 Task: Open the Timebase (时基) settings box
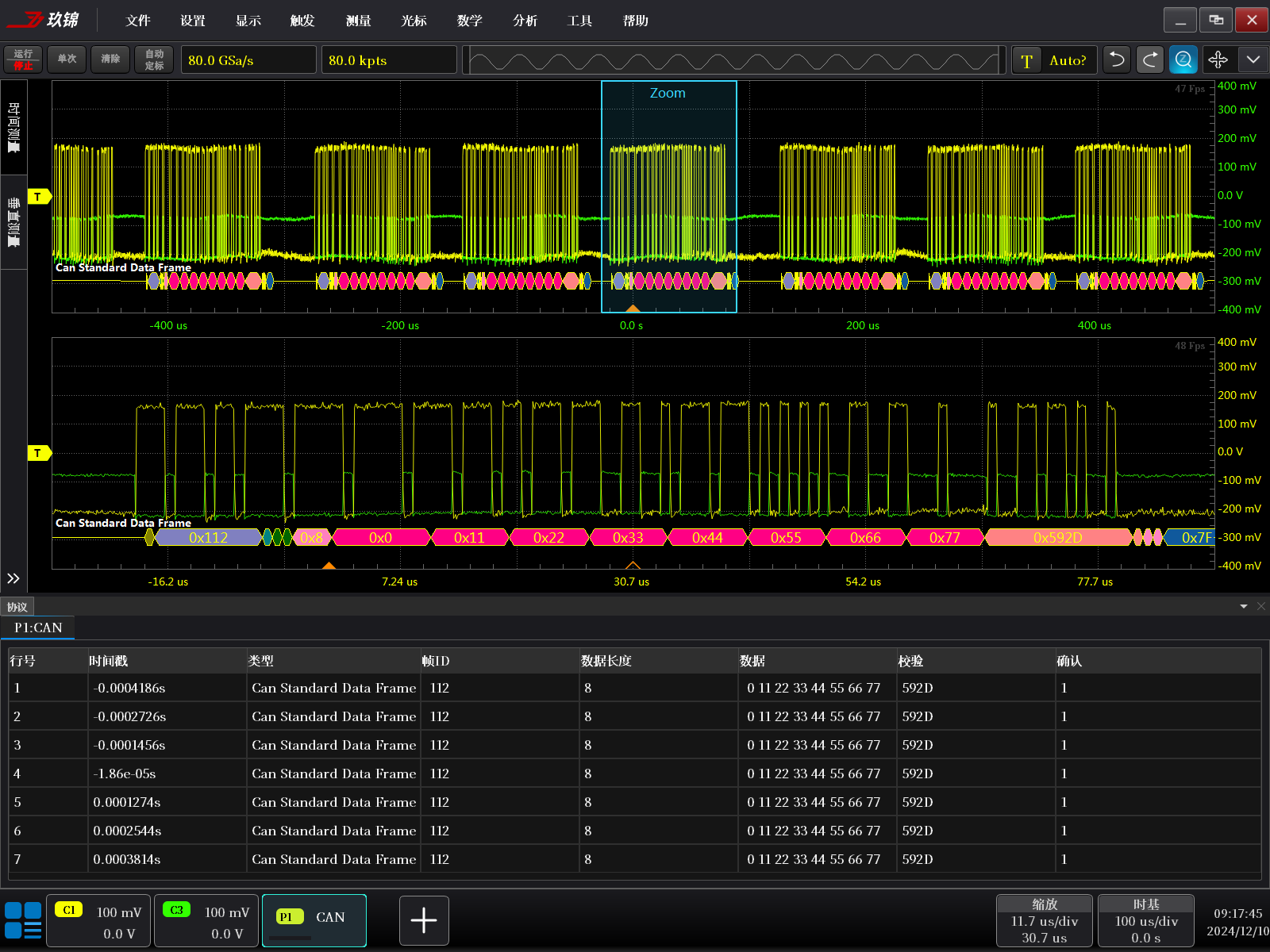click(1146, 920)
